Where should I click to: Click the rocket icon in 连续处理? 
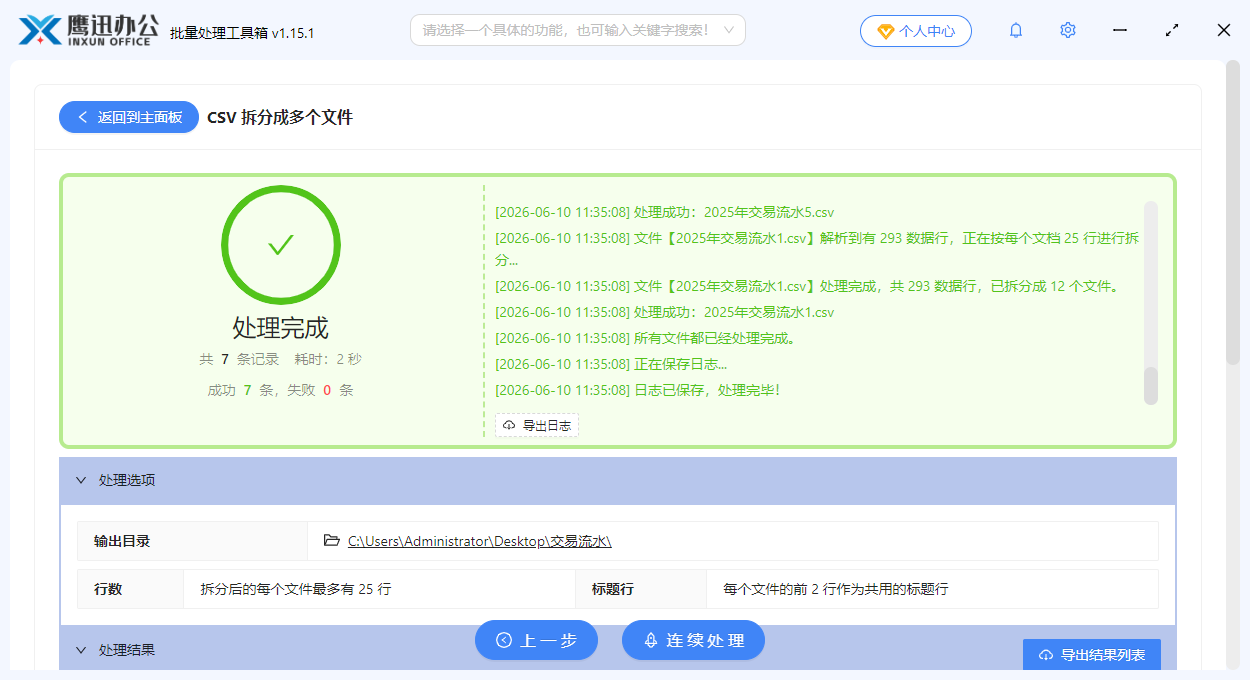click(x=651, y=640)
